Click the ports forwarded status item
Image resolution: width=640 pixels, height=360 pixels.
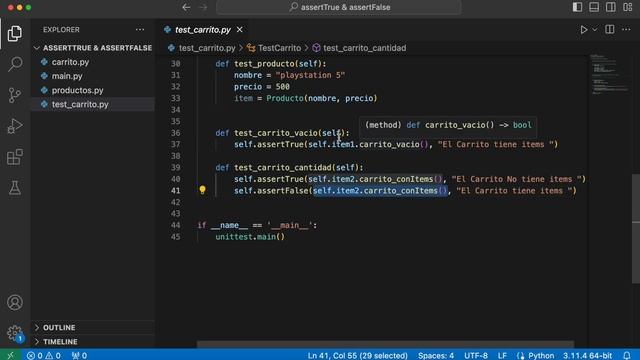79,355
